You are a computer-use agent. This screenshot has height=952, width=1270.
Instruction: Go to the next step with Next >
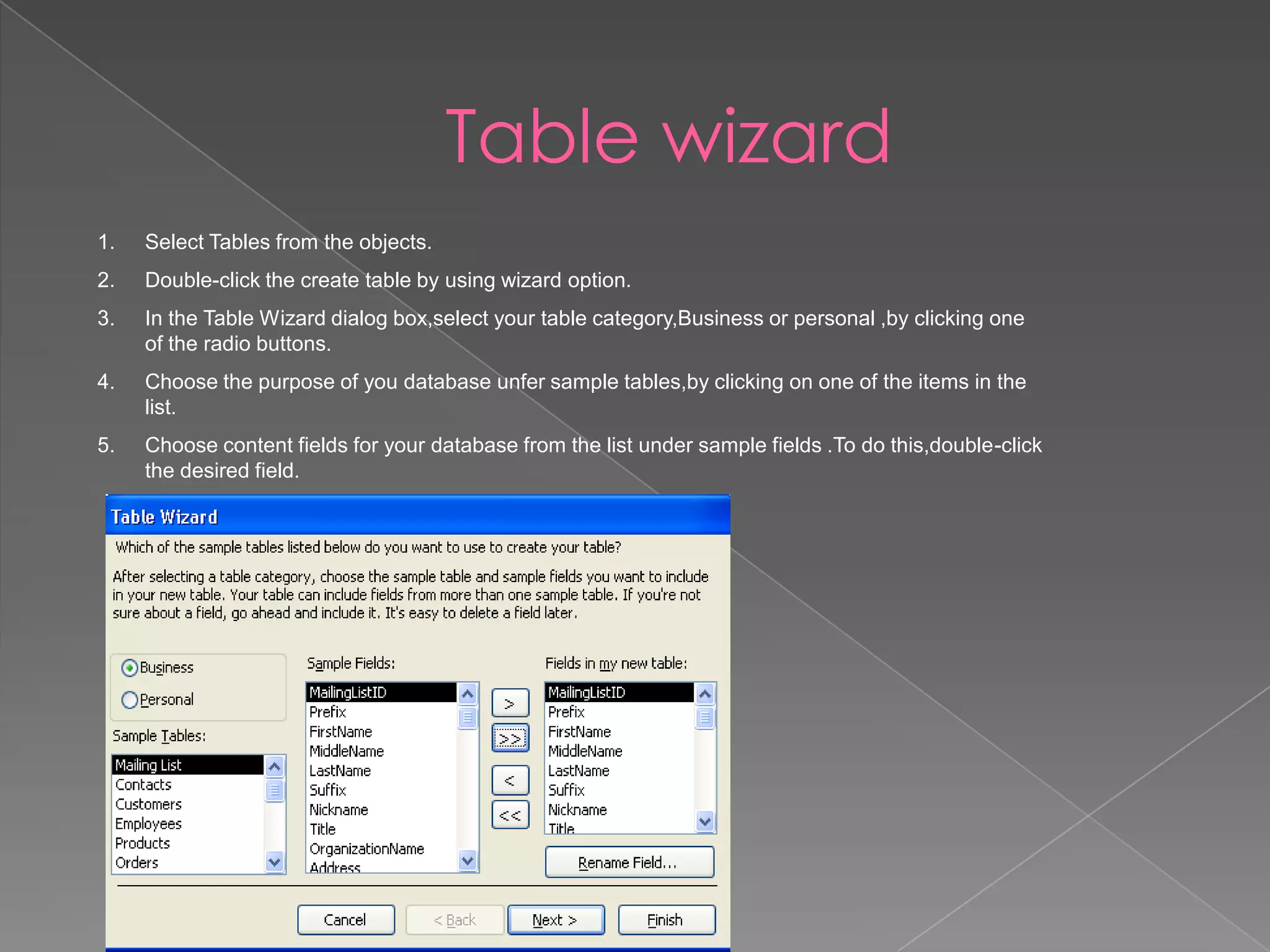click(556, 920)
